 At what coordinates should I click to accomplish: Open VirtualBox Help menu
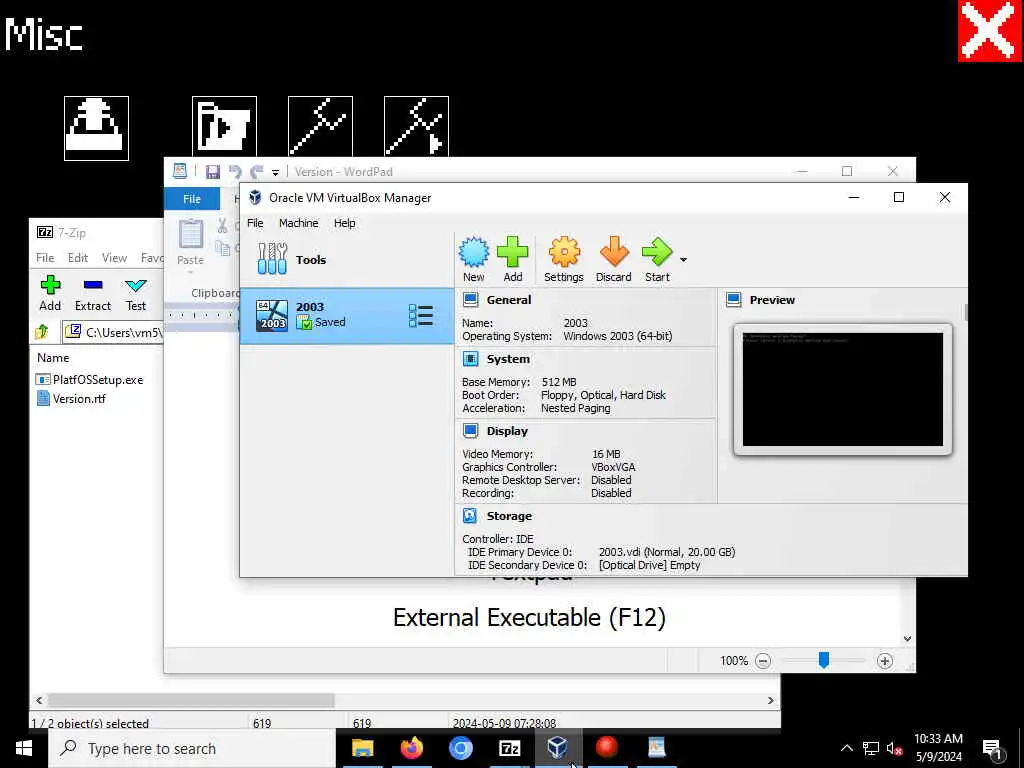[345, 223]
